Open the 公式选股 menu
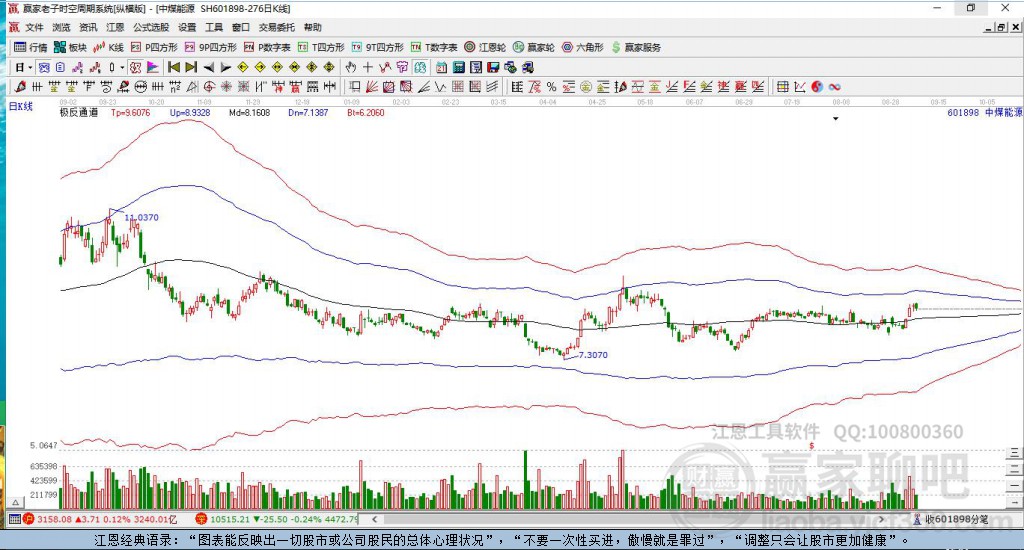Viewport: 1024px width, 550px height. [x=151, y=27]
